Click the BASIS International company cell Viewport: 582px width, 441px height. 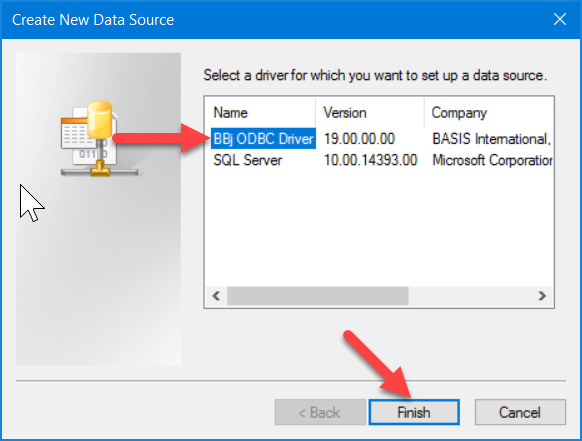point(492,139)
